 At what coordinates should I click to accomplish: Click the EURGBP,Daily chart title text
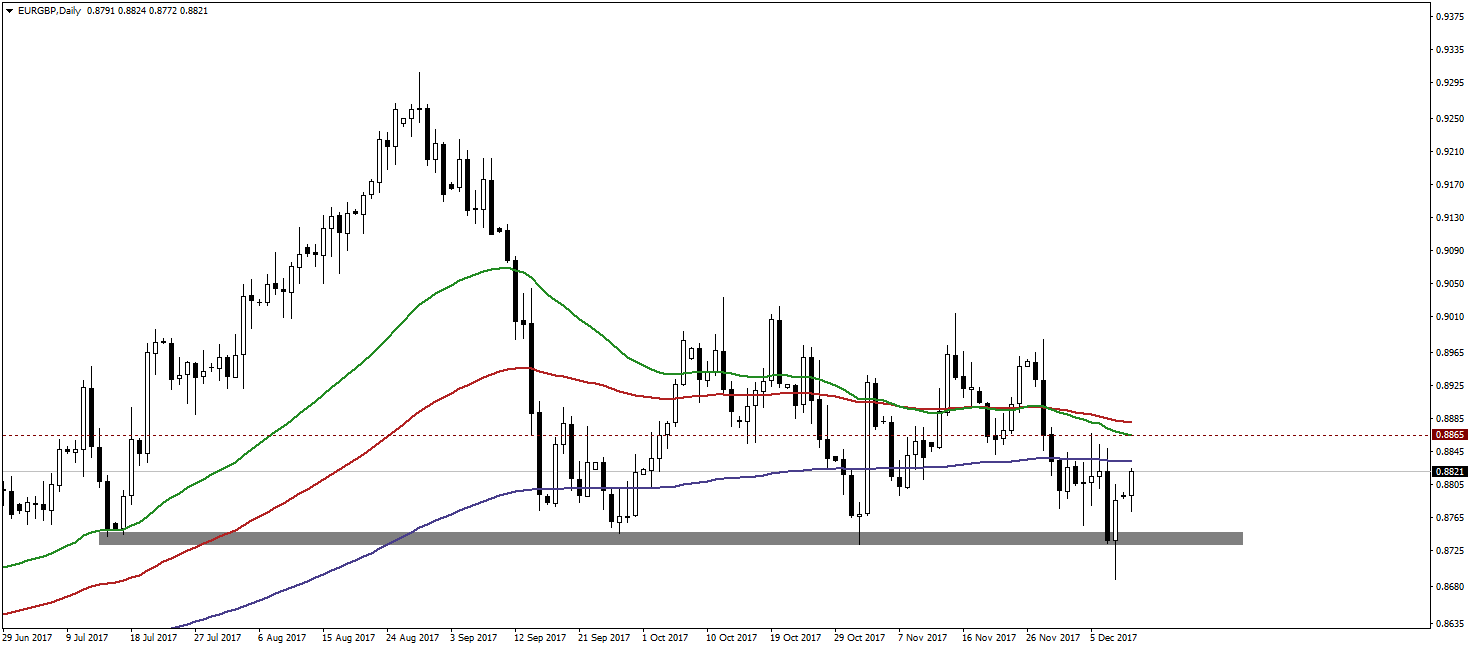point(49,10)
